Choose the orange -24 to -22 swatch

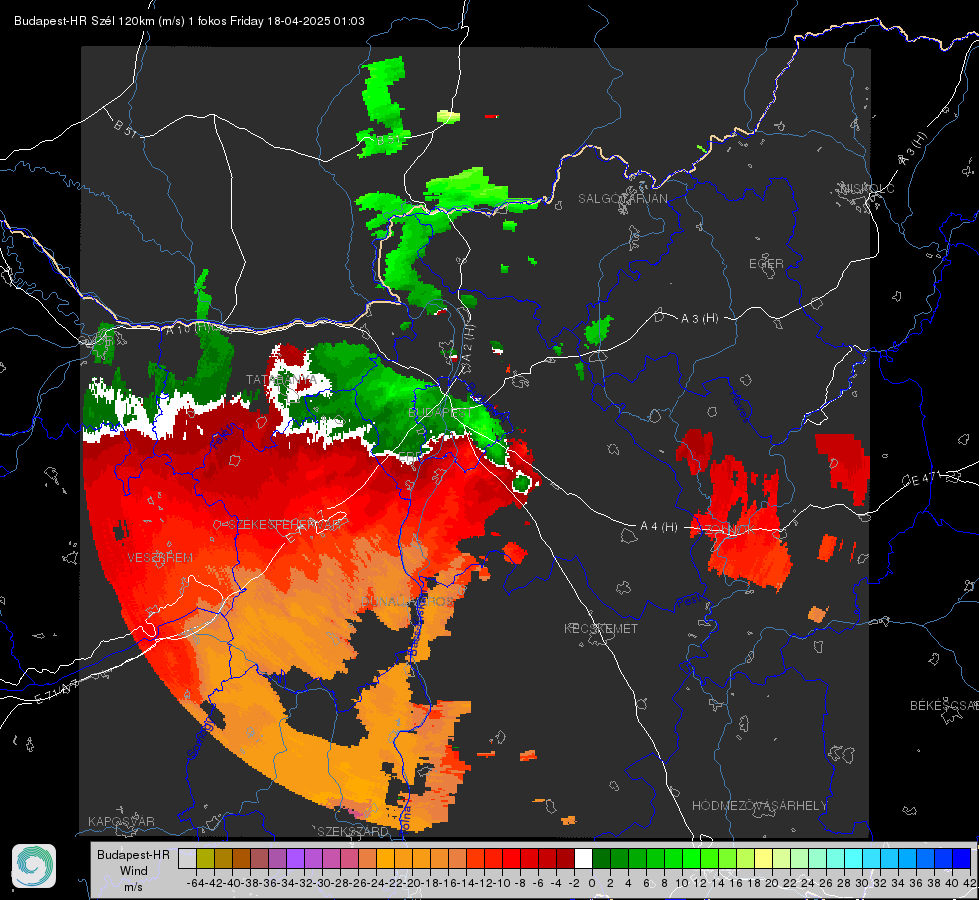pyautogui.click(x=385, y=858)
